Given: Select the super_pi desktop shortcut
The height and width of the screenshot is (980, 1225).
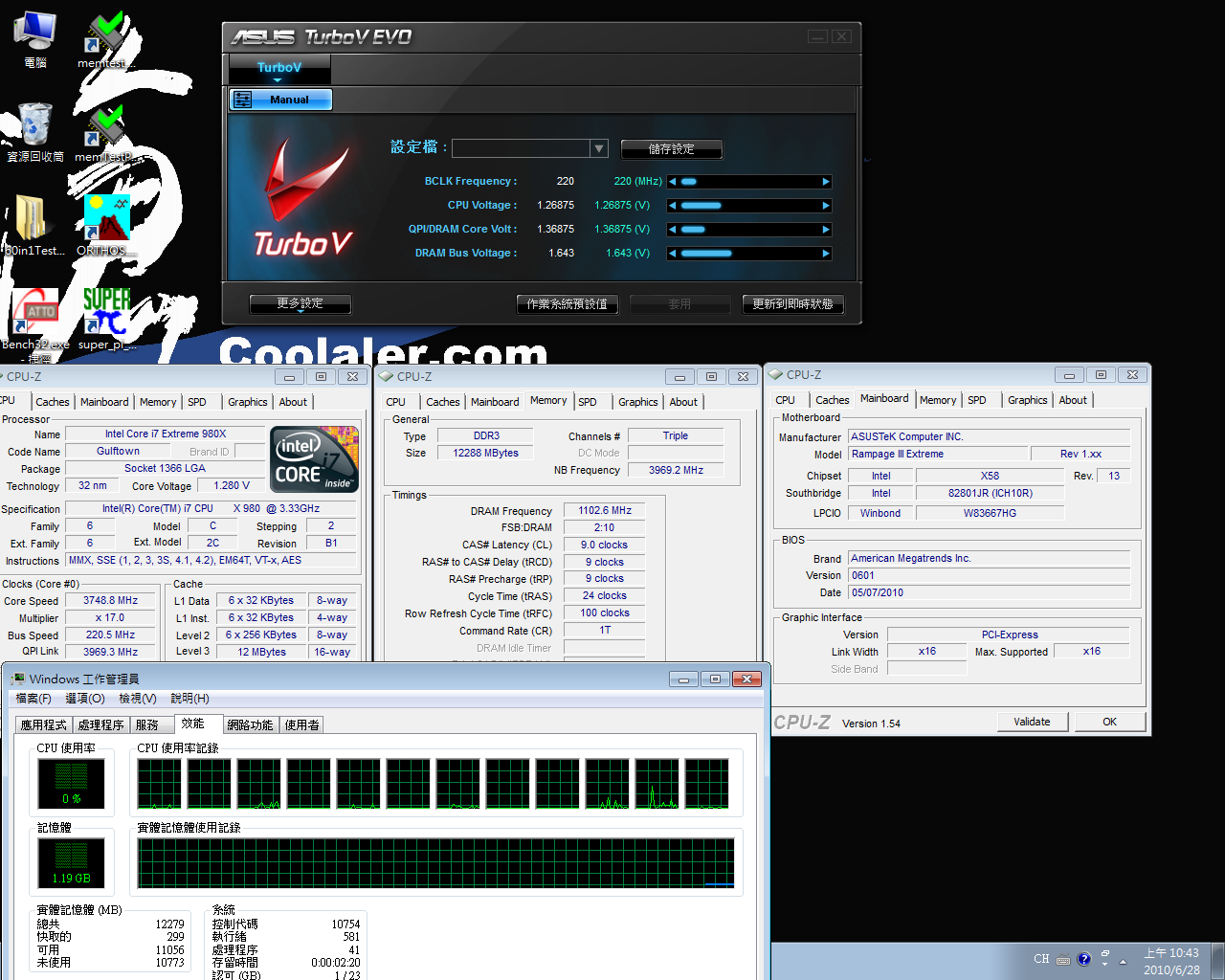Looking at the screenshot, I should [x=106, y=319].
